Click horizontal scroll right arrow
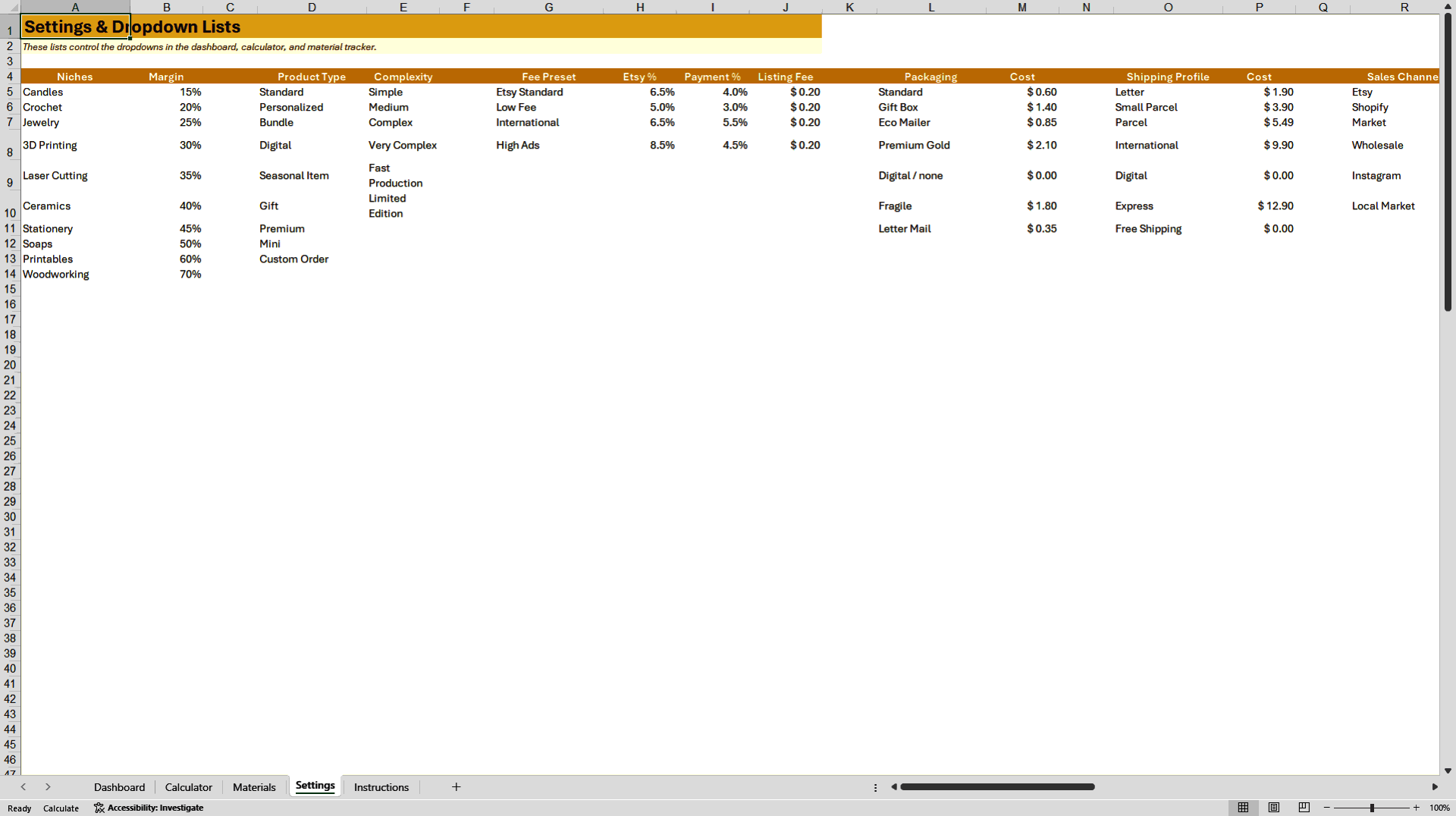The height and width of the screenshot is (816, 1456). click(x=1435, y=787)
